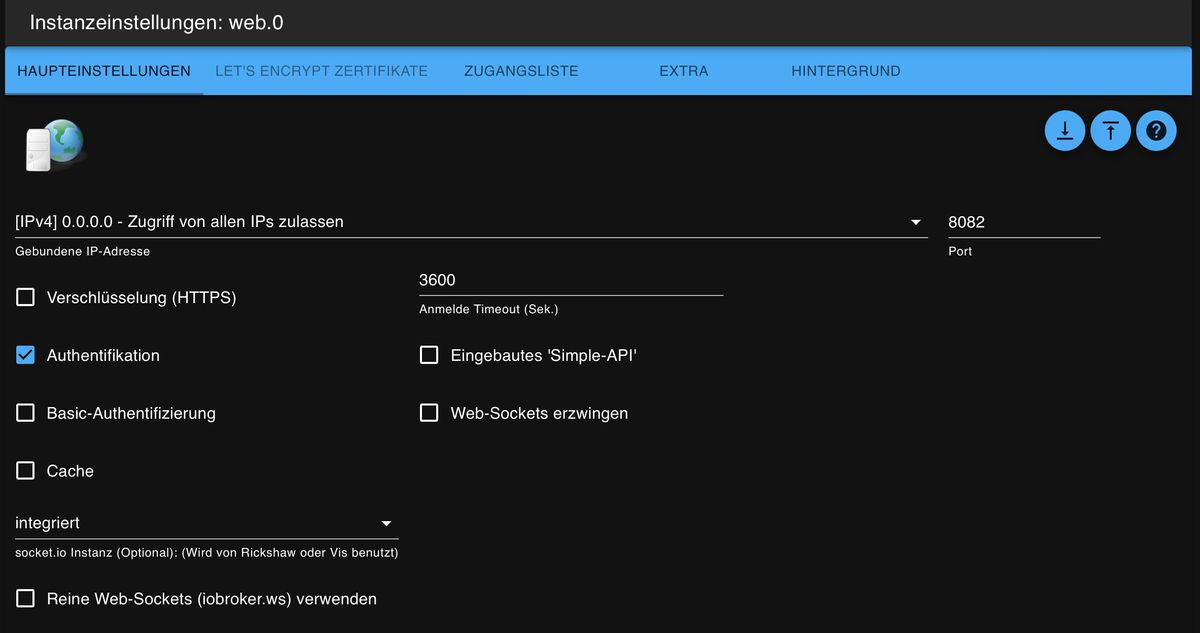
Task: Expand the socket.io Instanz dropdown arrow
Action: (x=386, y=523)
